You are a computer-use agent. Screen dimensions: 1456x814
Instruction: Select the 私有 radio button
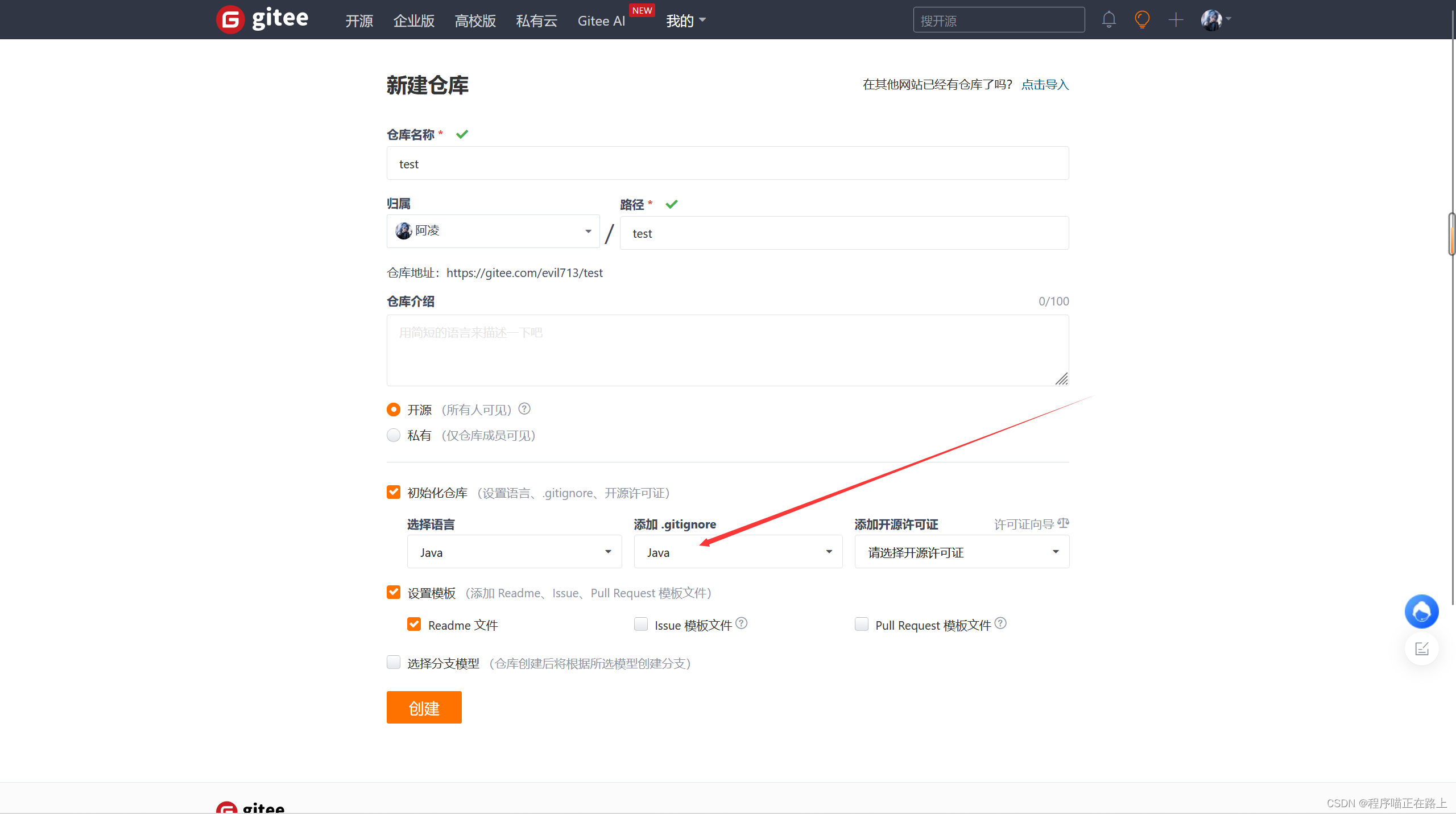(x=393, y=435)
